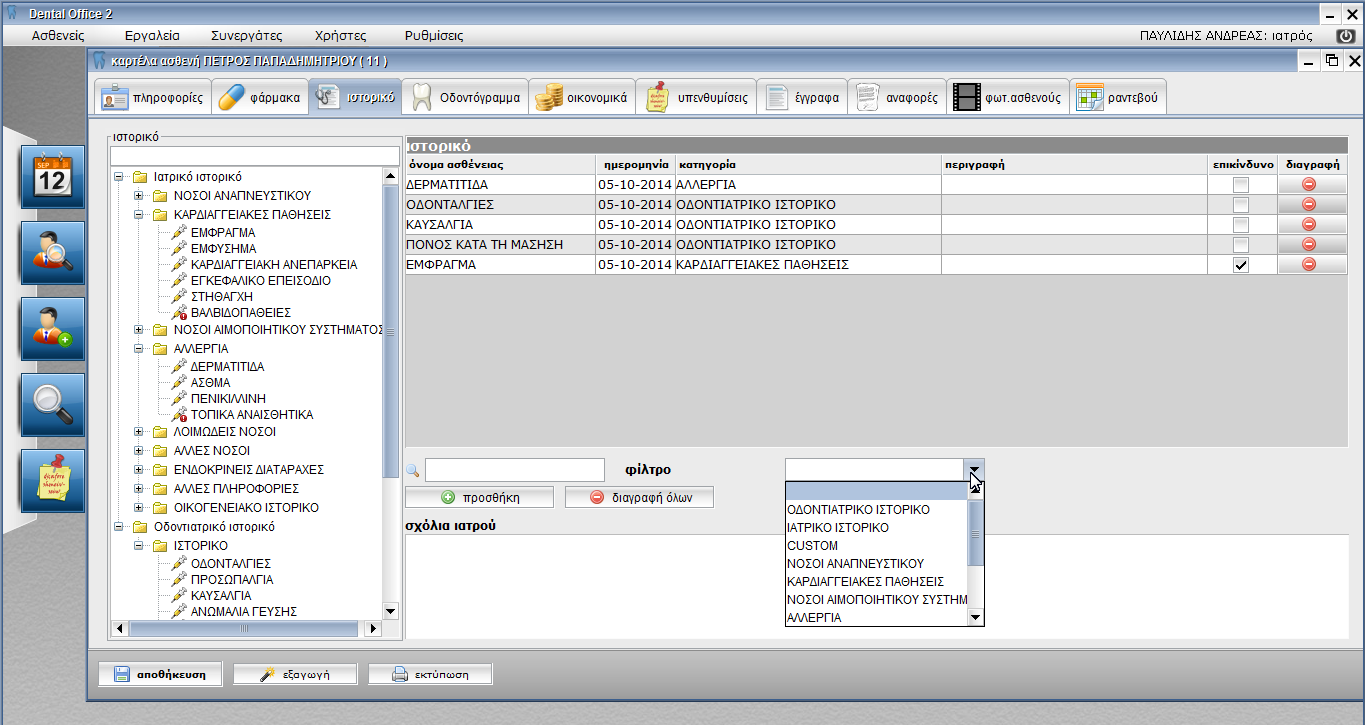
Task: Collapse the Ιατρικό ιστορικό tree node
Action: coord(119,177)
